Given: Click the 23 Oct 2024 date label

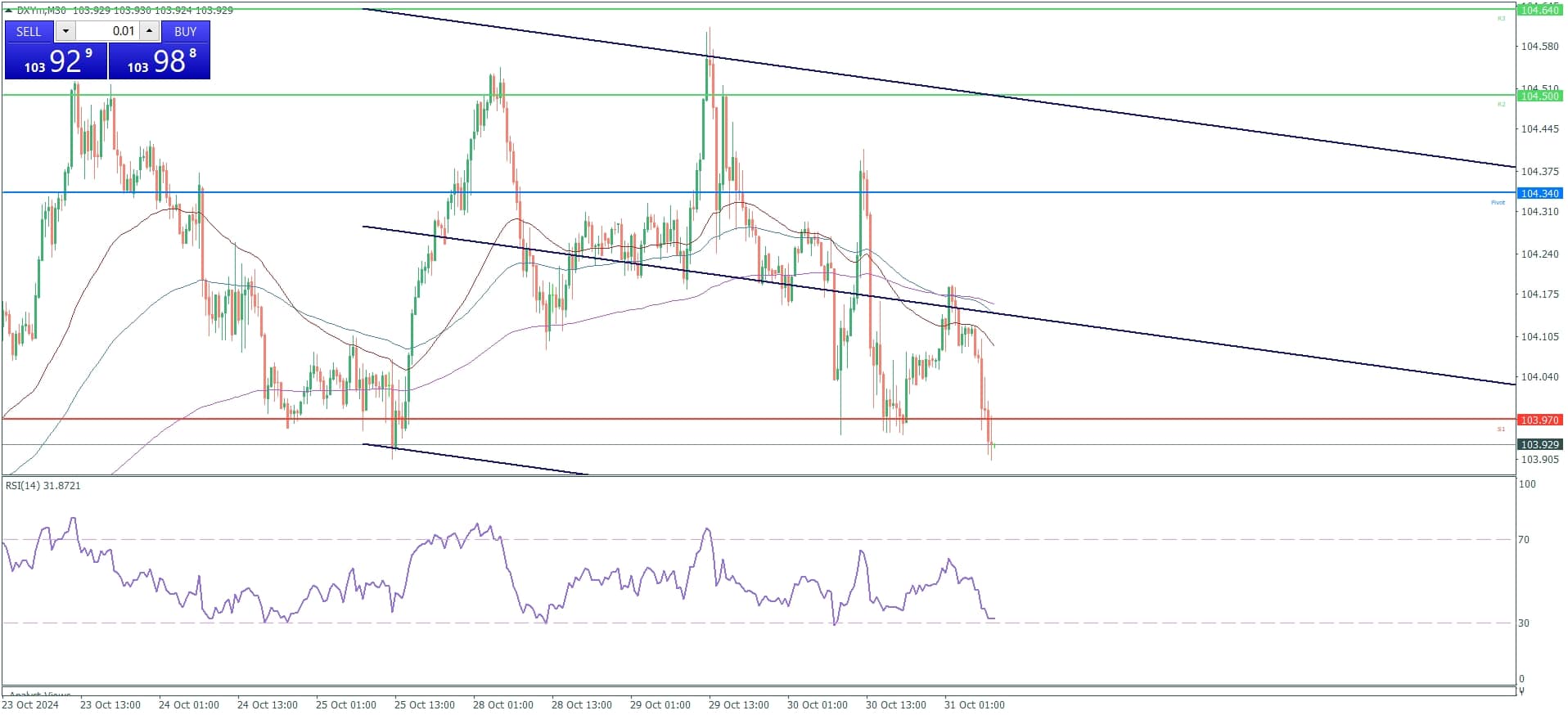Looking at the screenshot, I should pos(30,705).
